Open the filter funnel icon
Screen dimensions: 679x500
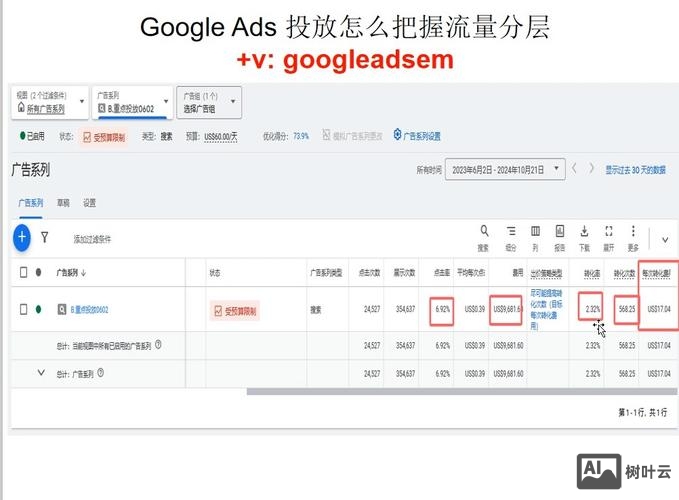tap(44, 237)
